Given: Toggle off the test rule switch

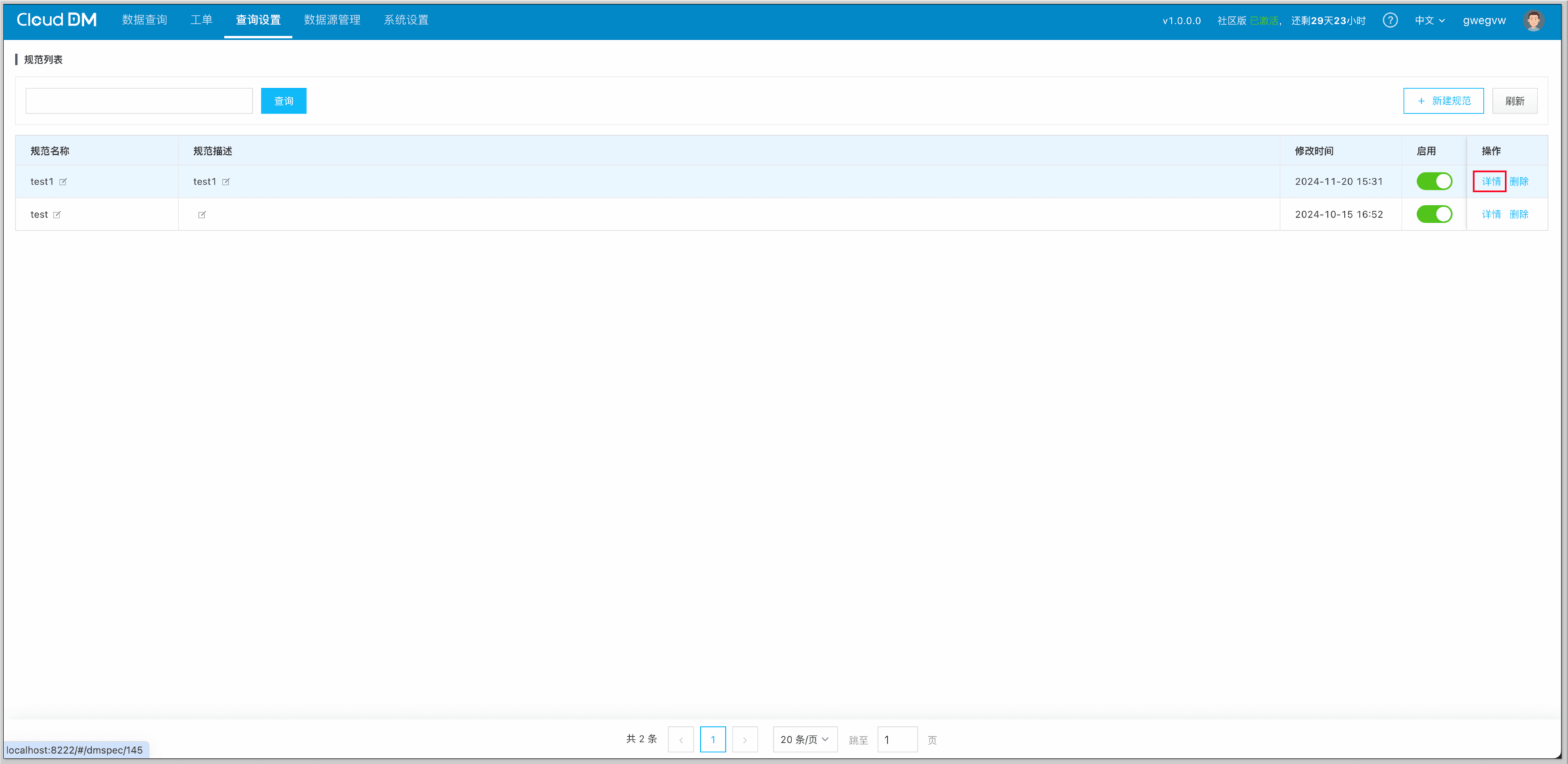Looking at the screenshot, I should click(1434, 214).
